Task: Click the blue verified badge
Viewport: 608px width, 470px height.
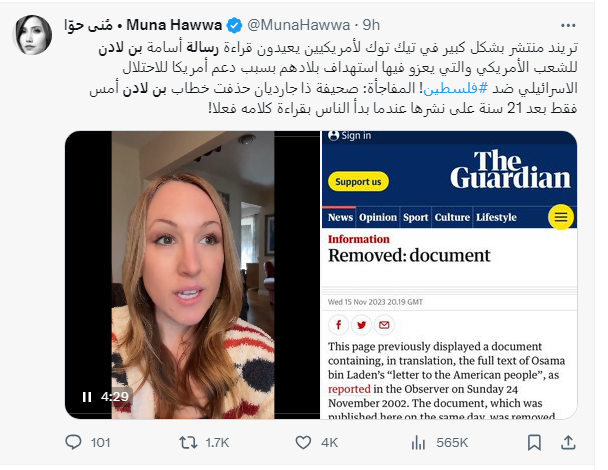Action: pyautogui.click(x=235, y=26)
